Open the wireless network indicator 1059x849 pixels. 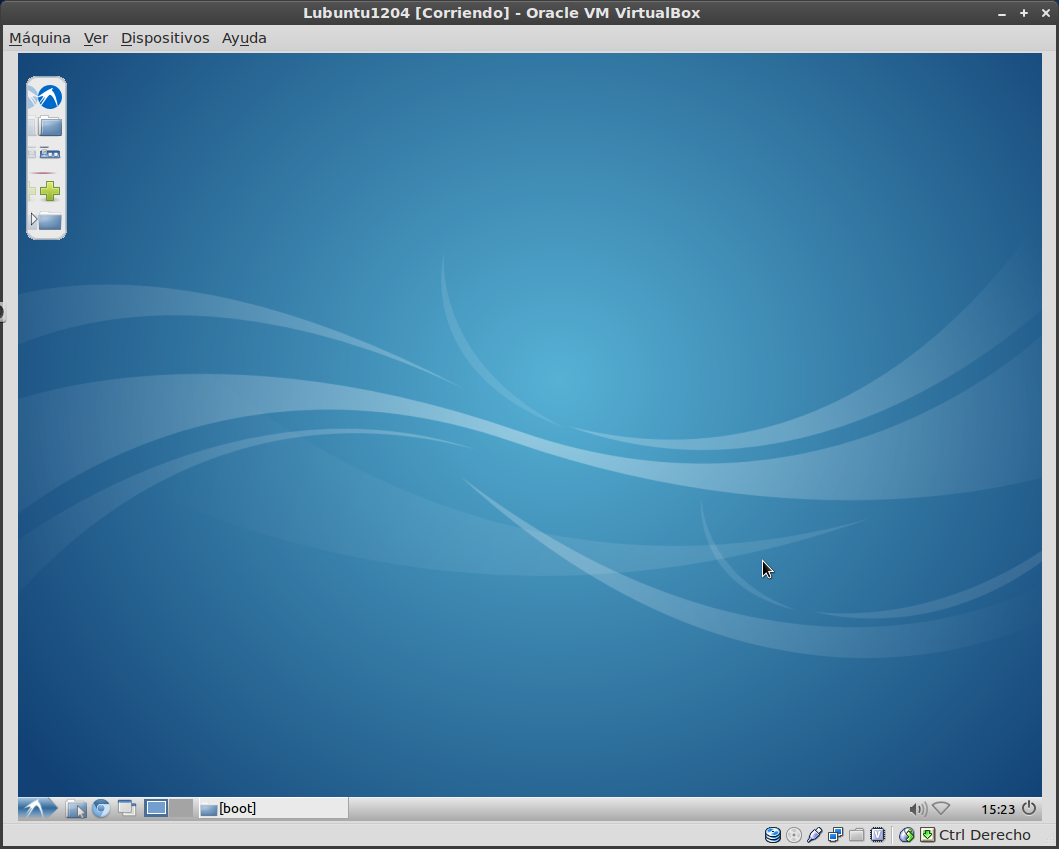click(x=941, y=809)
